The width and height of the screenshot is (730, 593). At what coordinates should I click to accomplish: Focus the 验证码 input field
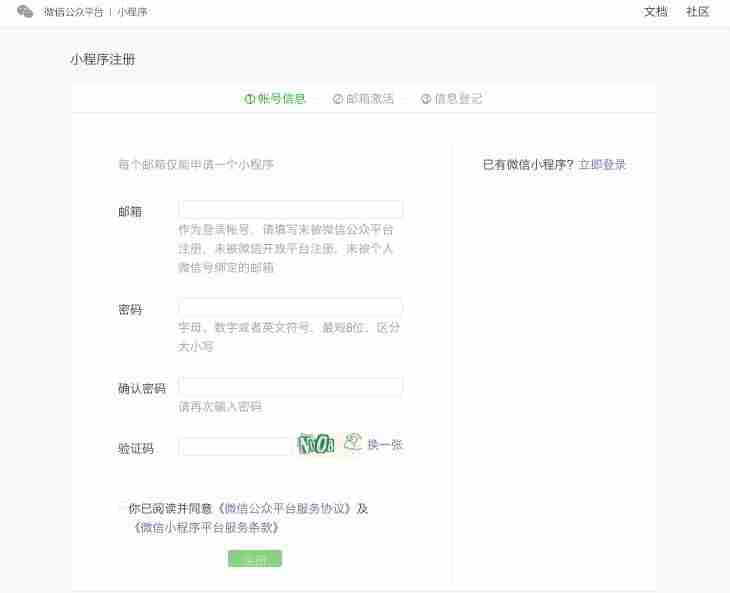pos(234,447)
